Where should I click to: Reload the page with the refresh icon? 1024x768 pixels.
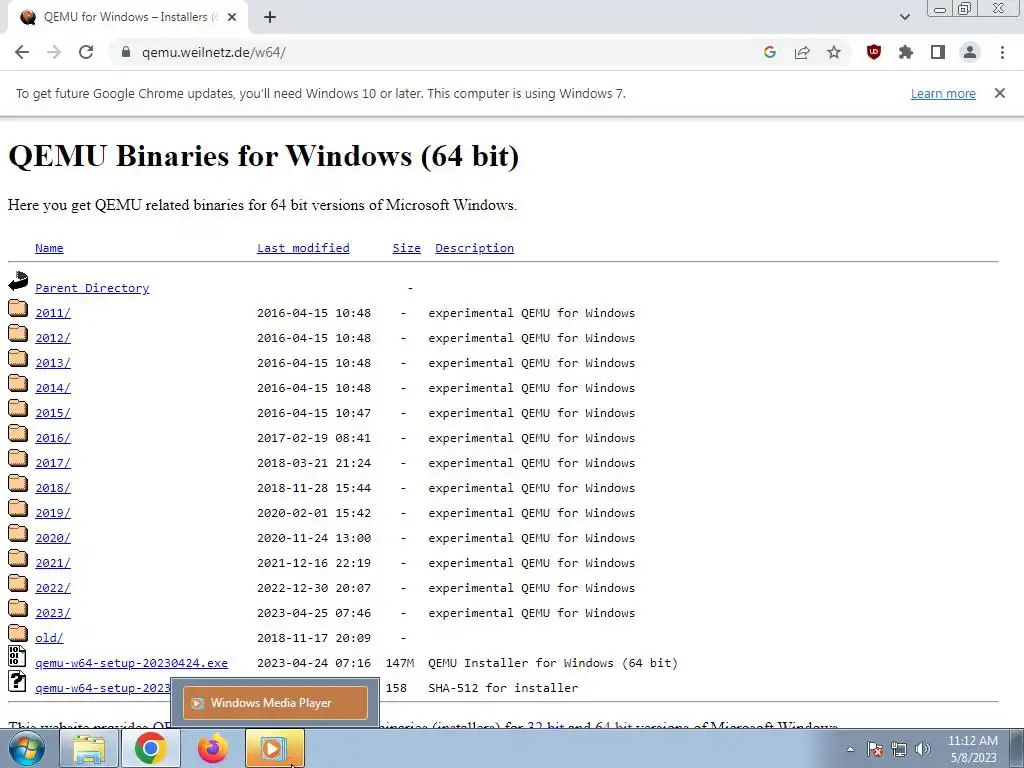(x=86, y=52)
